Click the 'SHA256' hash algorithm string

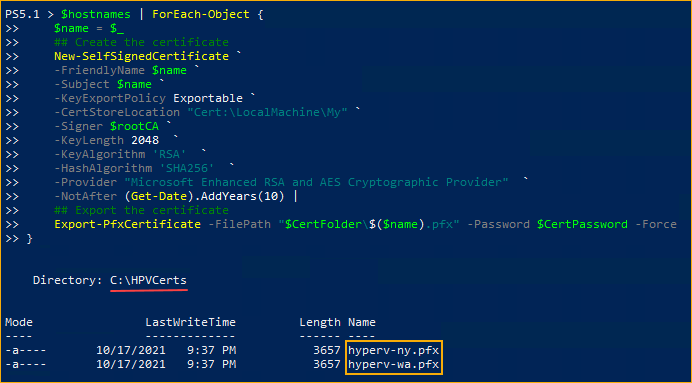183,169
